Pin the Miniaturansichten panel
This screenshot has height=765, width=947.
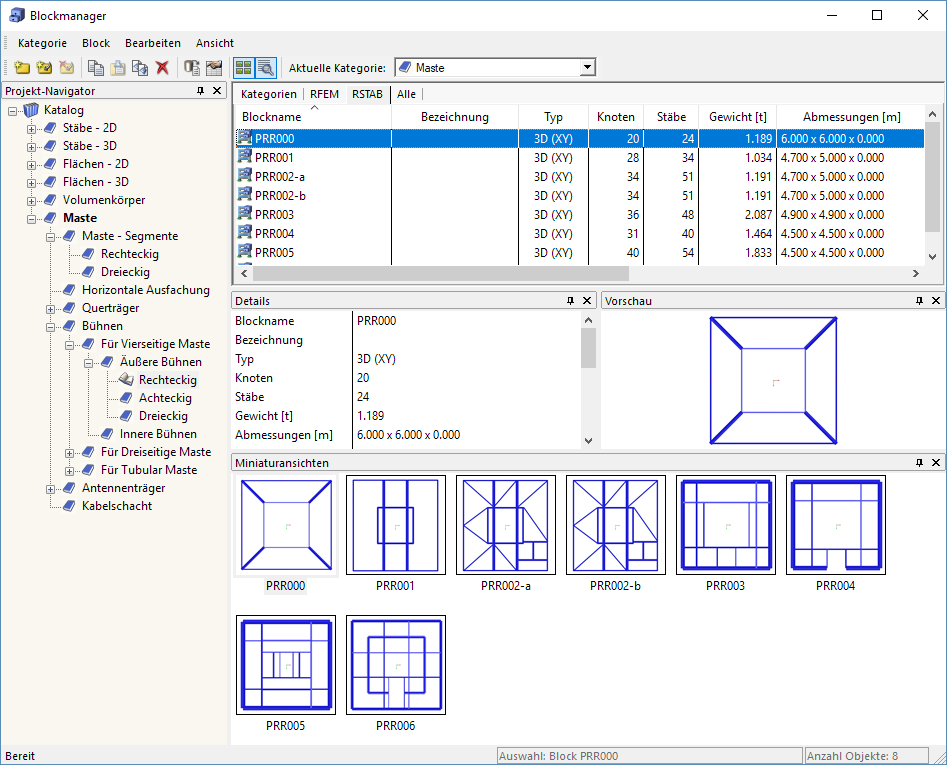click(919, 463)
